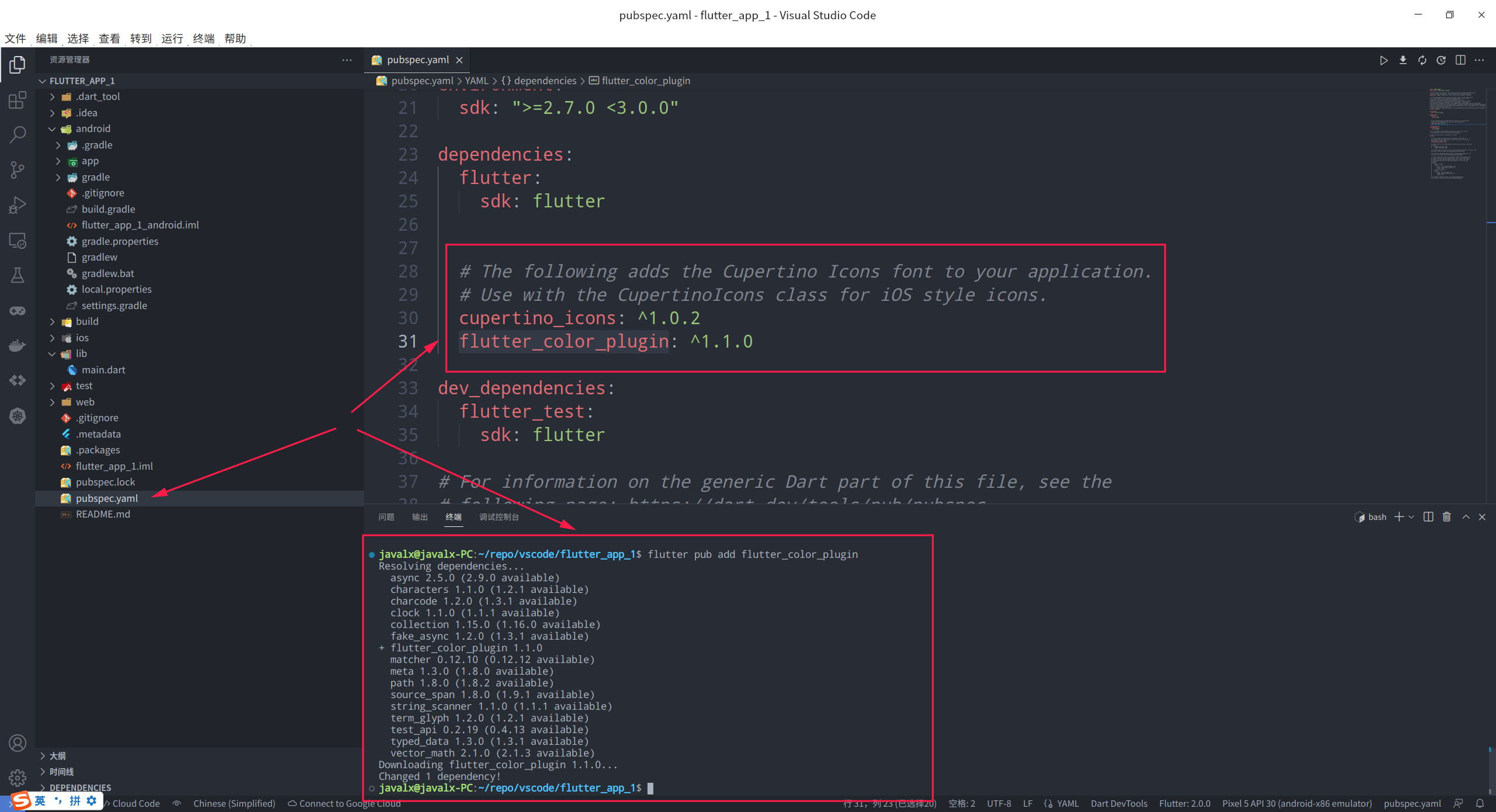Click the dependencies breadcrumb
Viewport: 1496px width, 812px height.
tap(539, 81)
